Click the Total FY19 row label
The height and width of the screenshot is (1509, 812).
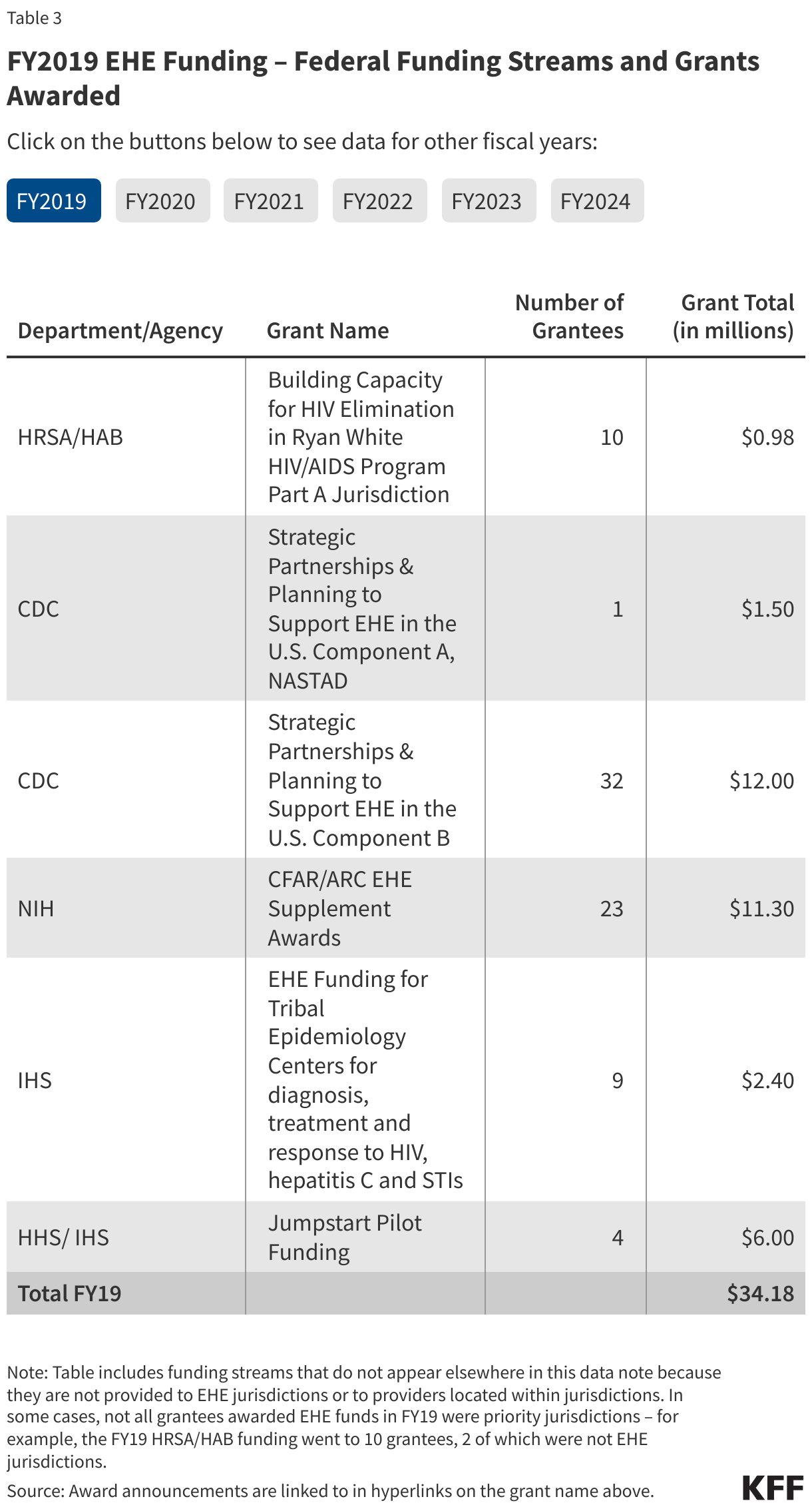70,1293
